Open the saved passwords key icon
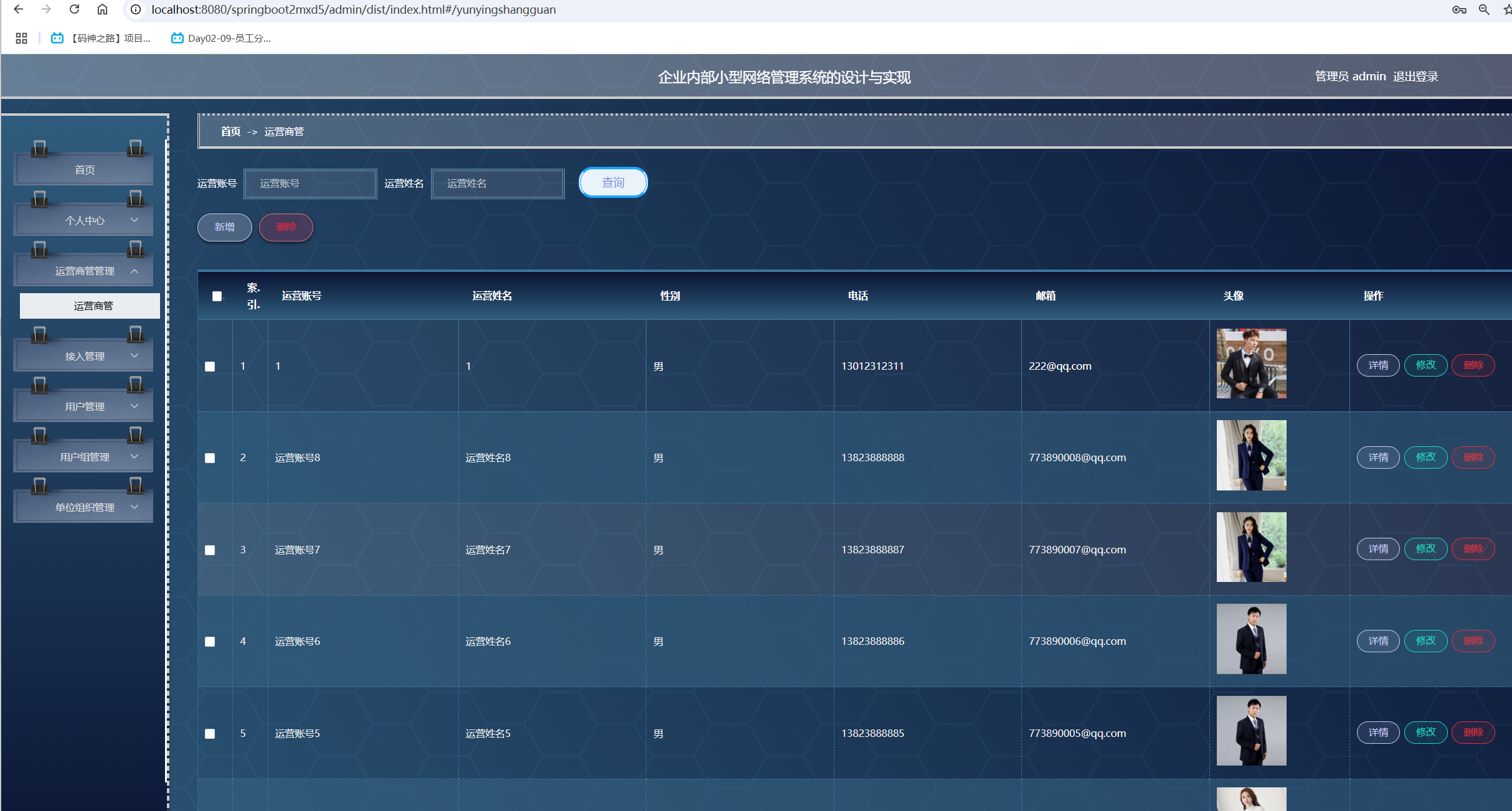 pos(1459,9)
